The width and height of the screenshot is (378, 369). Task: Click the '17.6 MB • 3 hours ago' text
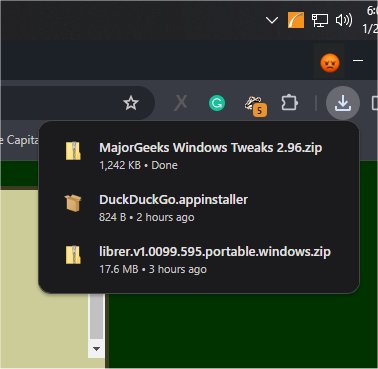(153, 269)
